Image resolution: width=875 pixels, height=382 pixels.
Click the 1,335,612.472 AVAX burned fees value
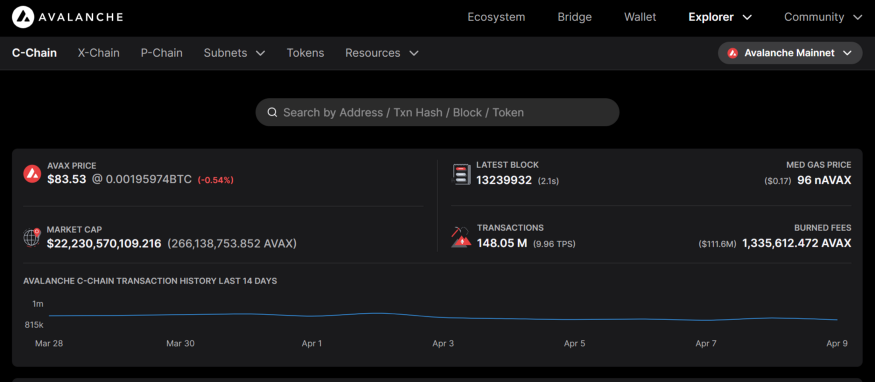click(x=797, y=244)
